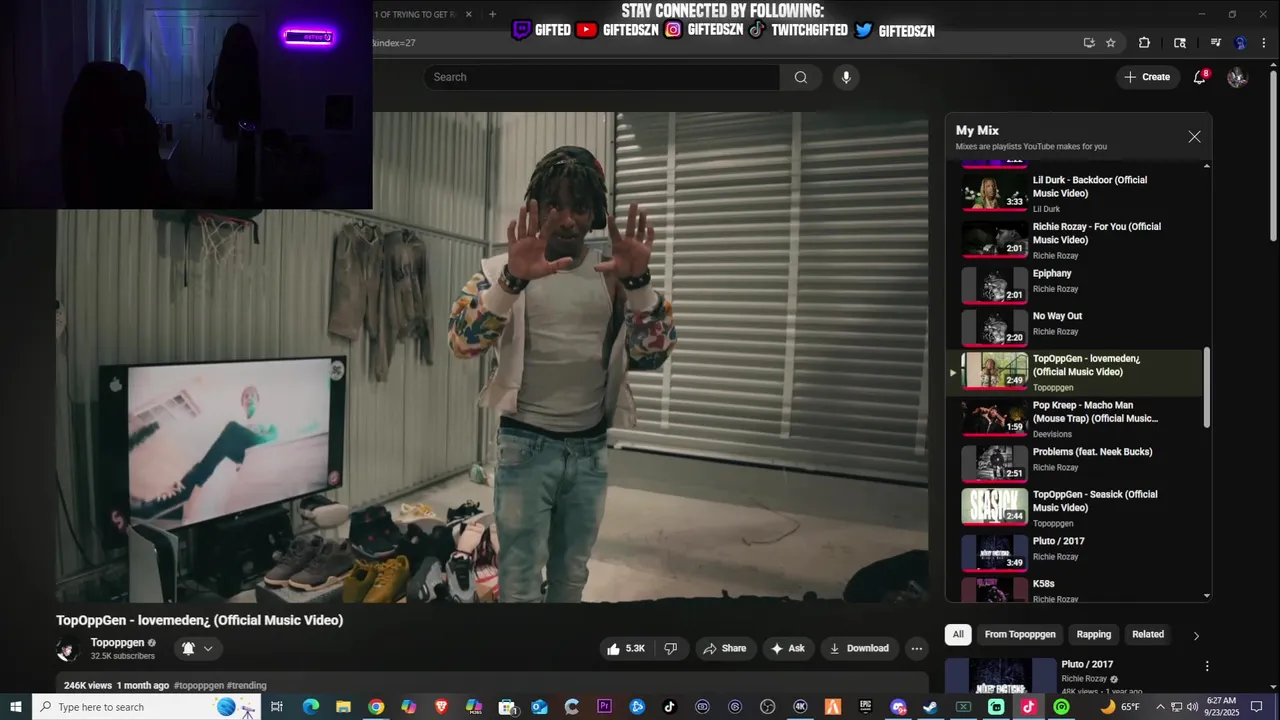
Task: Click the main video player area
Action: (492, 357)
